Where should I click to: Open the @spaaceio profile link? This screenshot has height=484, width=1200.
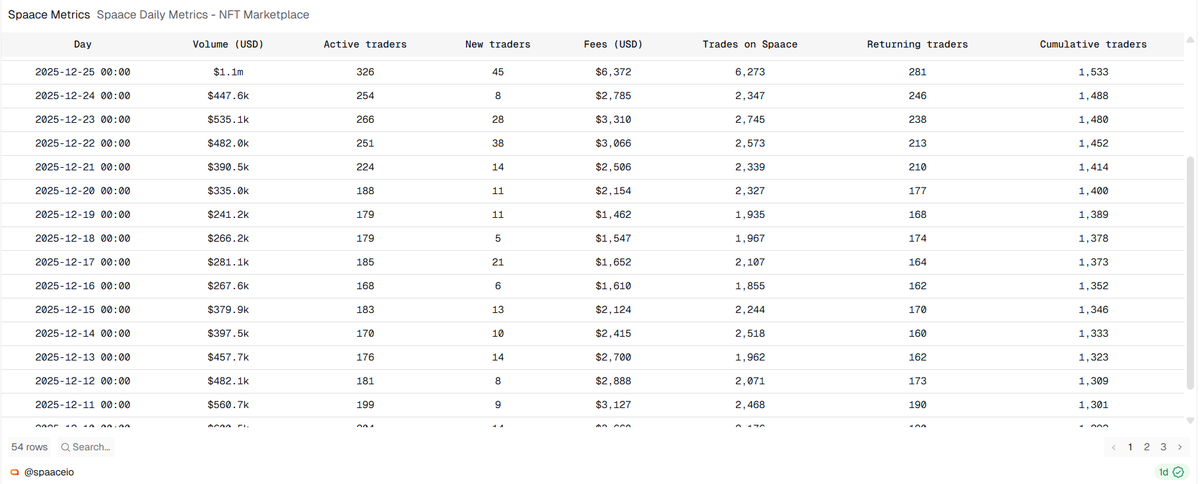click(x=48, y=472)
